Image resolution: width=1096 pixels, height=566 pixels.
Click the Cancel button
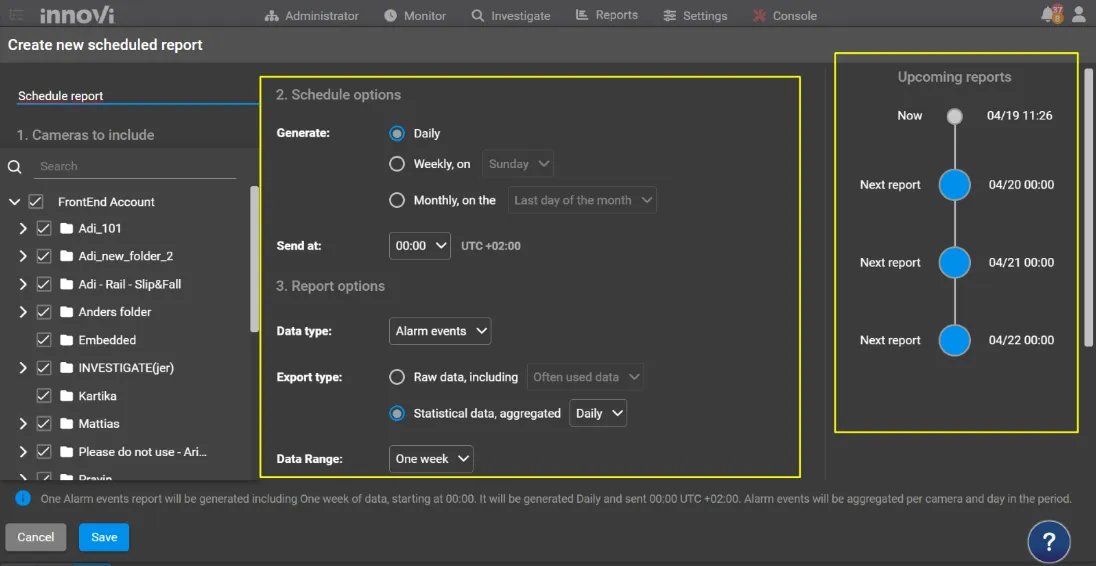[x=36, y=537]
